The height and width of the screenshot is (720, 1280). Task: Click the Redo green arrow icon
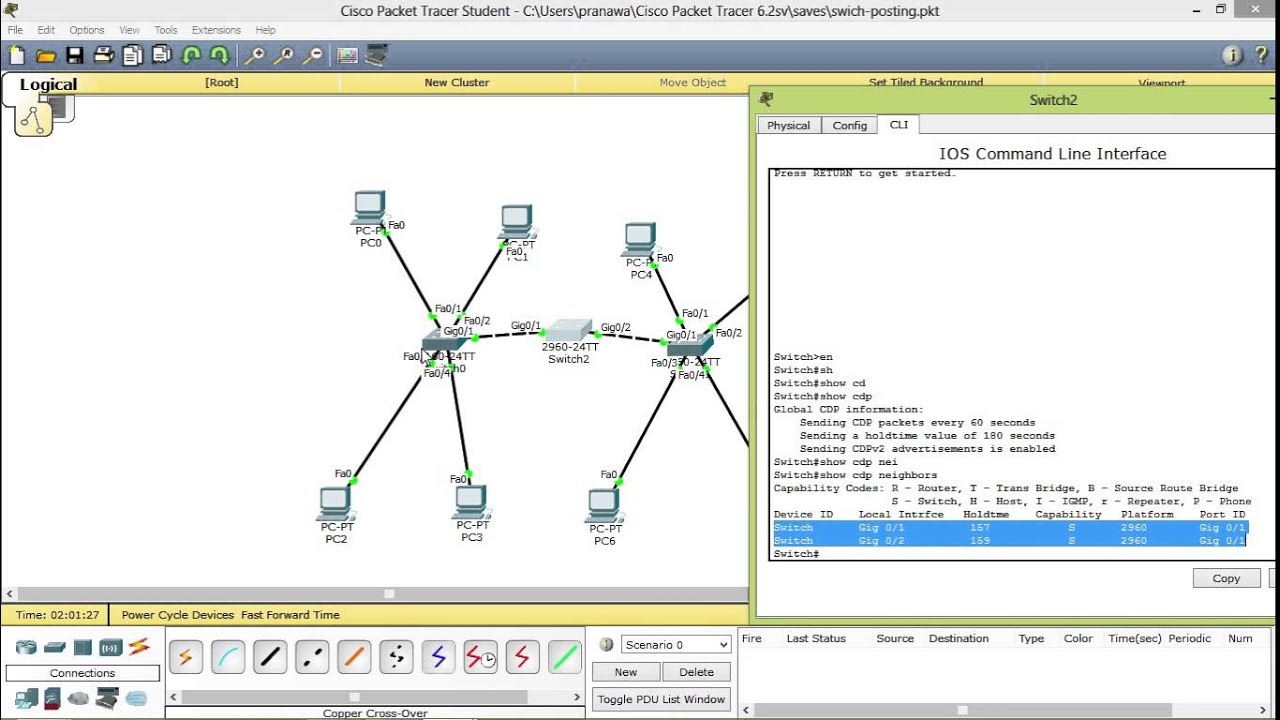[219, 56]
